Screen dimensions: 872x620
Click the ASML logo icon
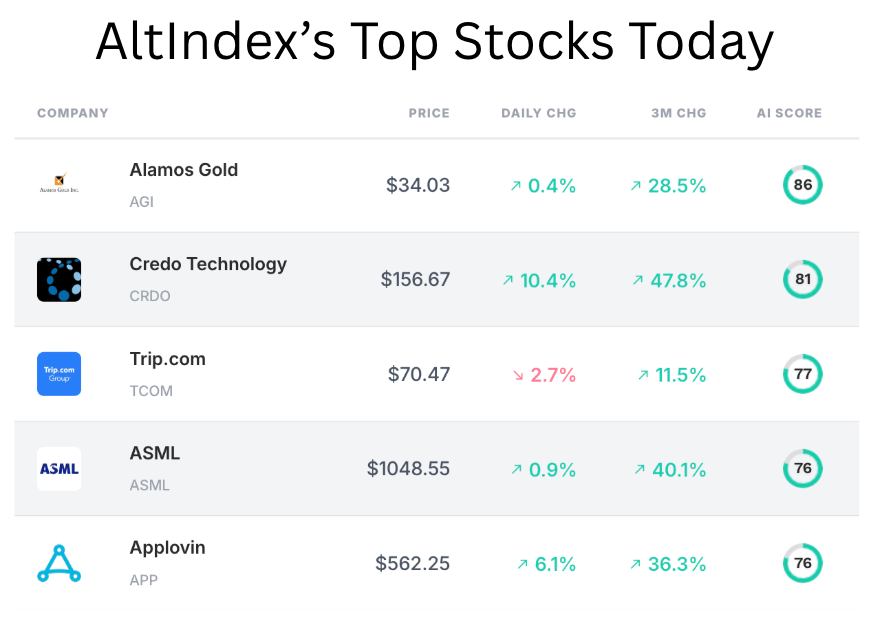point(59,469)
